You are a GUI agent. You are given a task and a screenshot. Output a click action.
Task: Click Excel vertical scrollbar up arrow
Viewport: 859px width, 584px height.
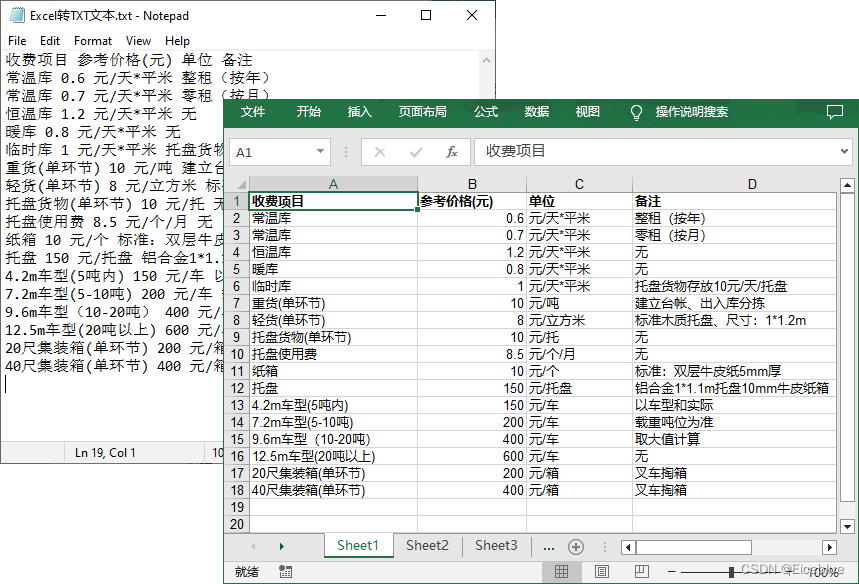pyautogui.click(x=847, y=185)
